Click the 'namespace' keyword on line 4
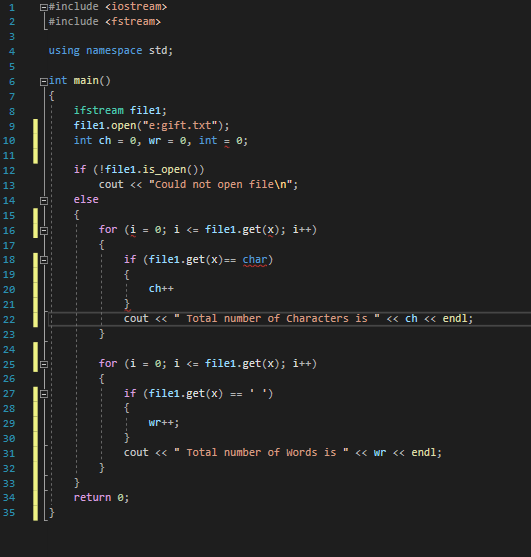 coord(114,50)
